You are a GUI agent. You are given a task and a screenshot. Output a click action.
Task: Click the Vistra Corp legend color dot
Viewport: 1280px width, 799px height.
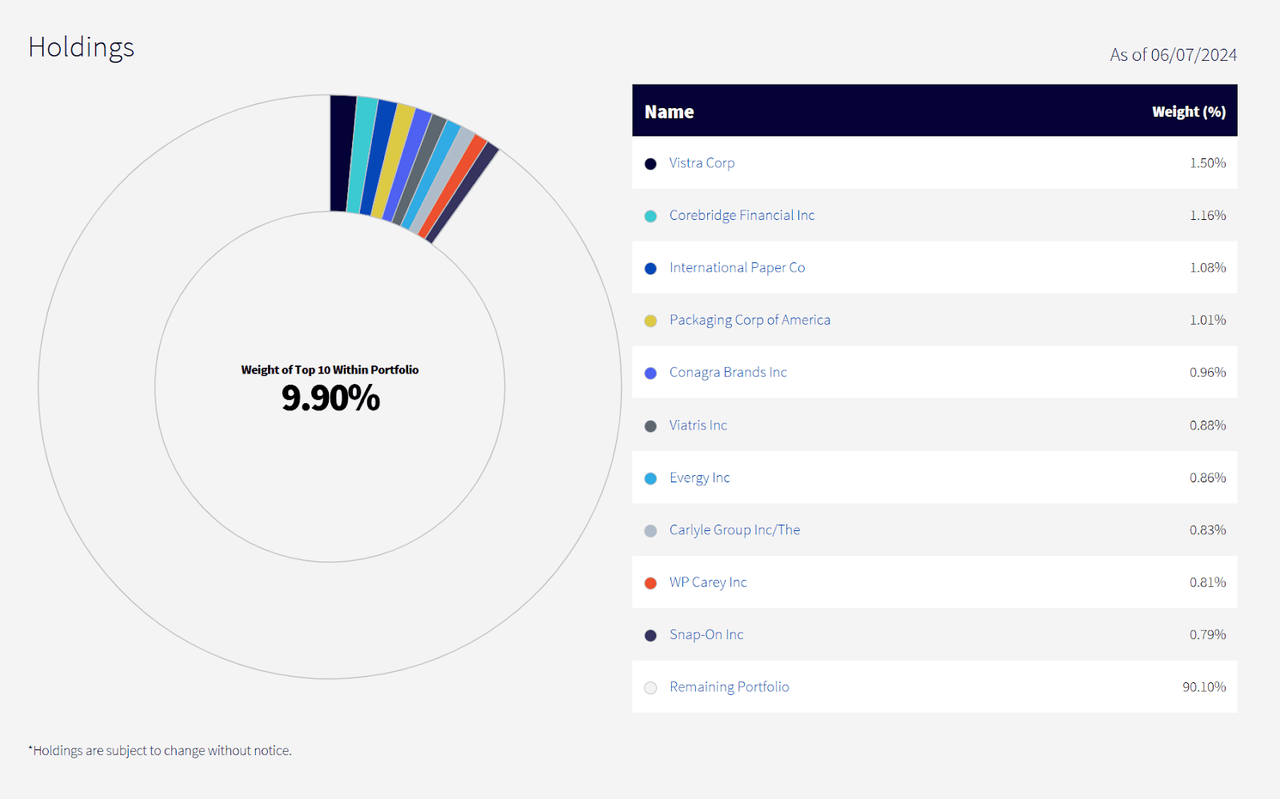pyautogui.click(x=650, y=163)
